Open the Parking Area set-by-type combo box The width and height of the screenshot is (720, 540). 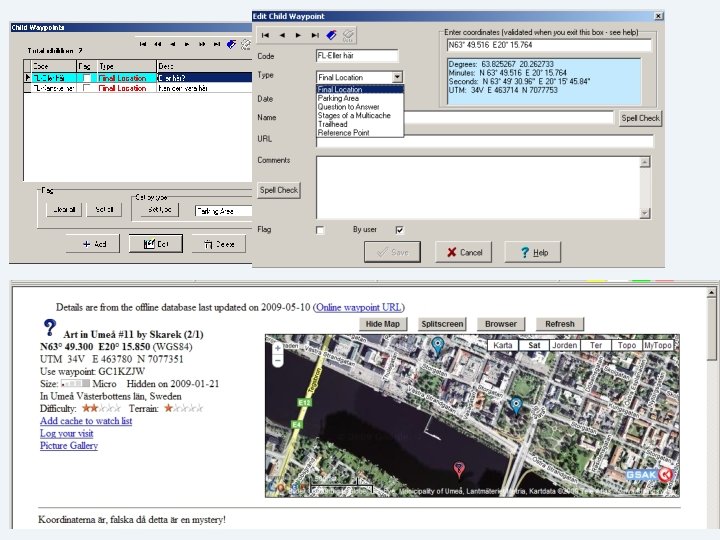pyautogui.click(x=224, y=211)
